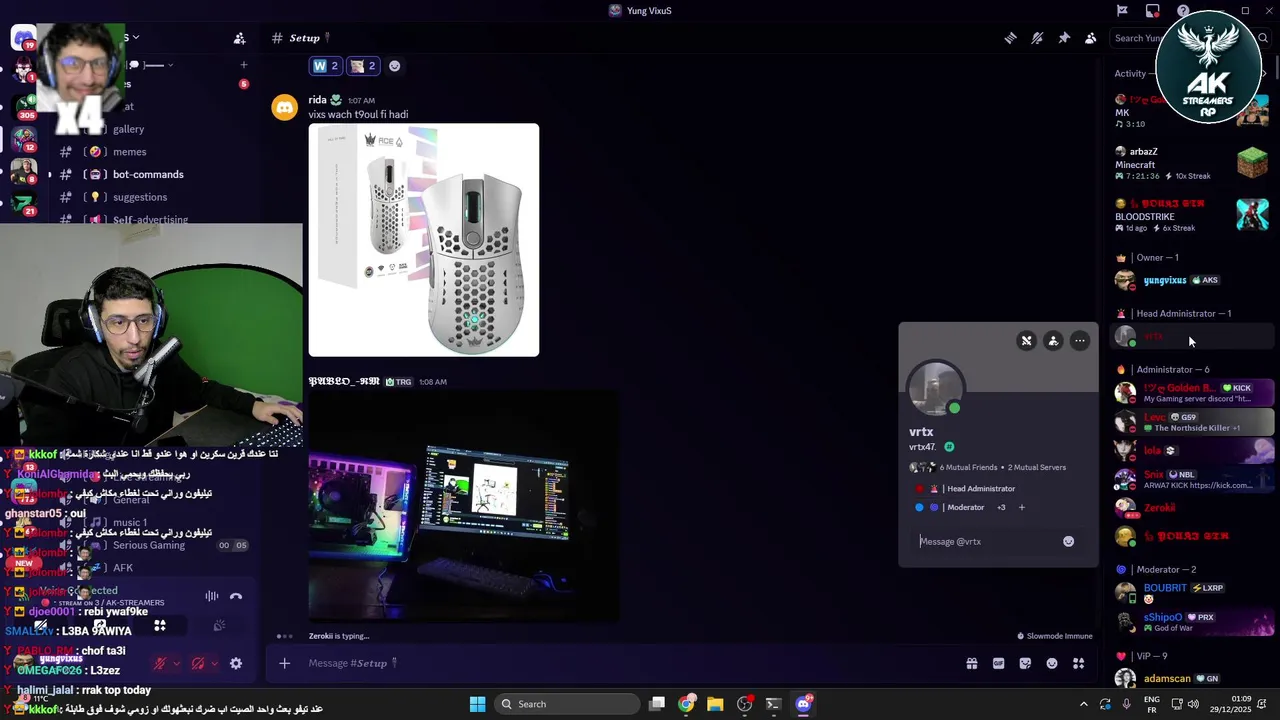Open the gift icon in message bar
The image size is (1280, 720).
[x=971, y=663]
